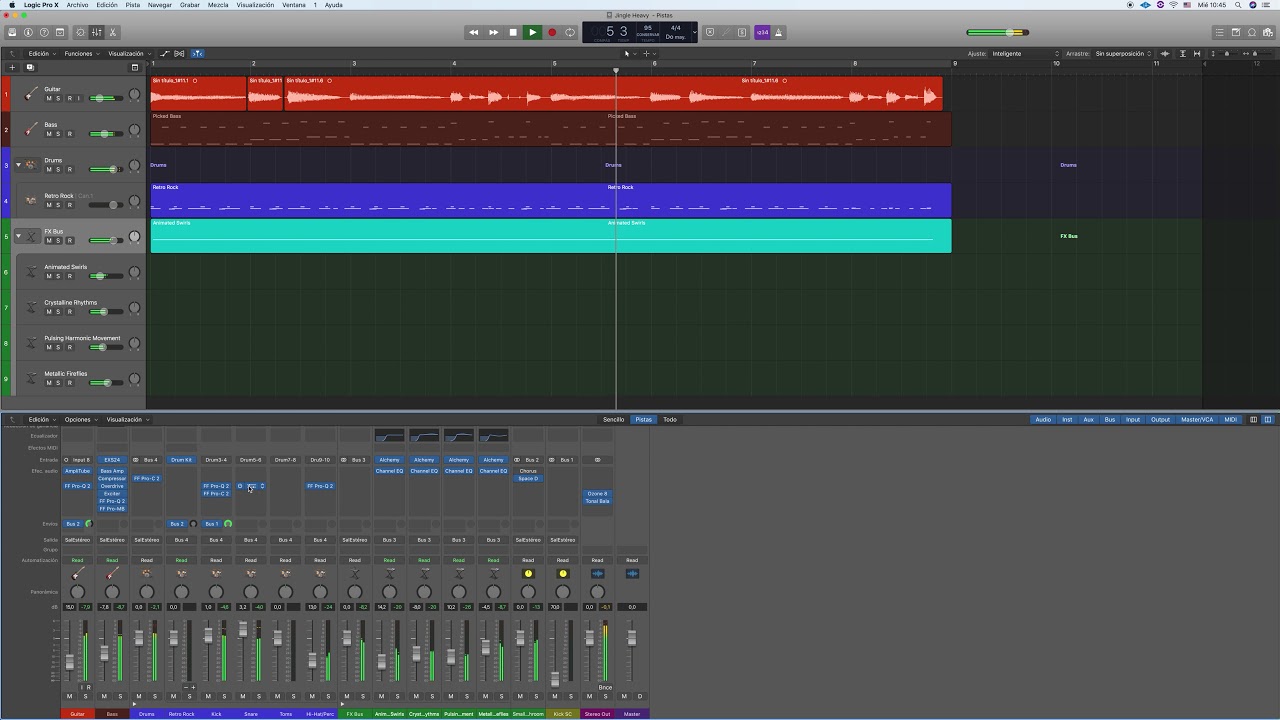Viewport: 1280px width, 720px height.
Task: Open the tracks Edición dropdown menu
Action: coord(41,53)
